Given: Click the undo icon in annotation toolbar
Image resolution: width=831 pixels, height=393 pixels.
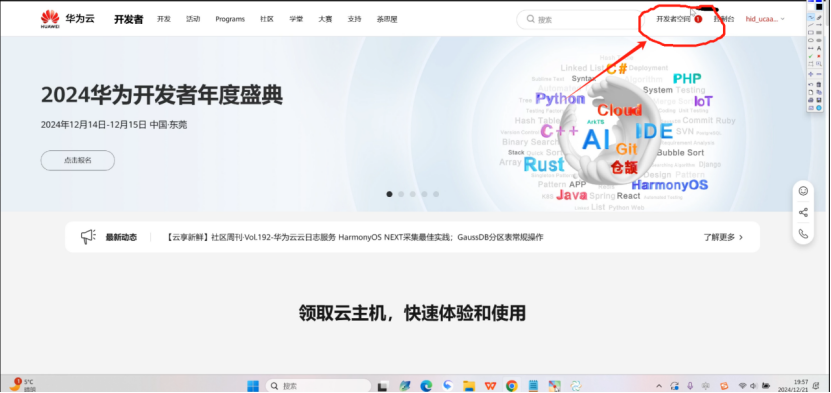Looking at the screenshot, I should pyautogui.click(x=811, y=85).
